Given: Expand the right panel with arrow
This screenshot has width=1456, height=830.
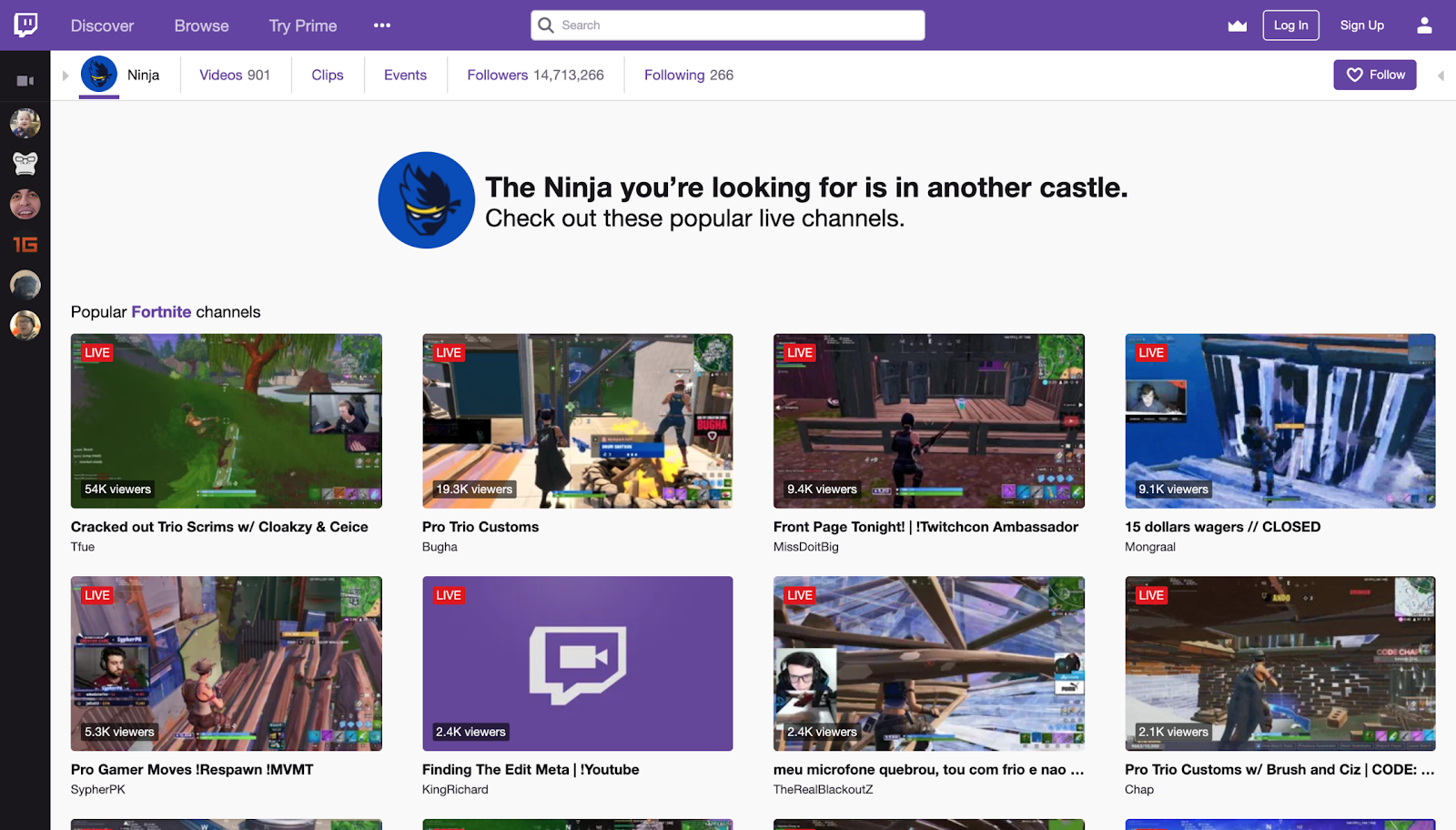Looking at the screenshot, I should click(1441, 76).
